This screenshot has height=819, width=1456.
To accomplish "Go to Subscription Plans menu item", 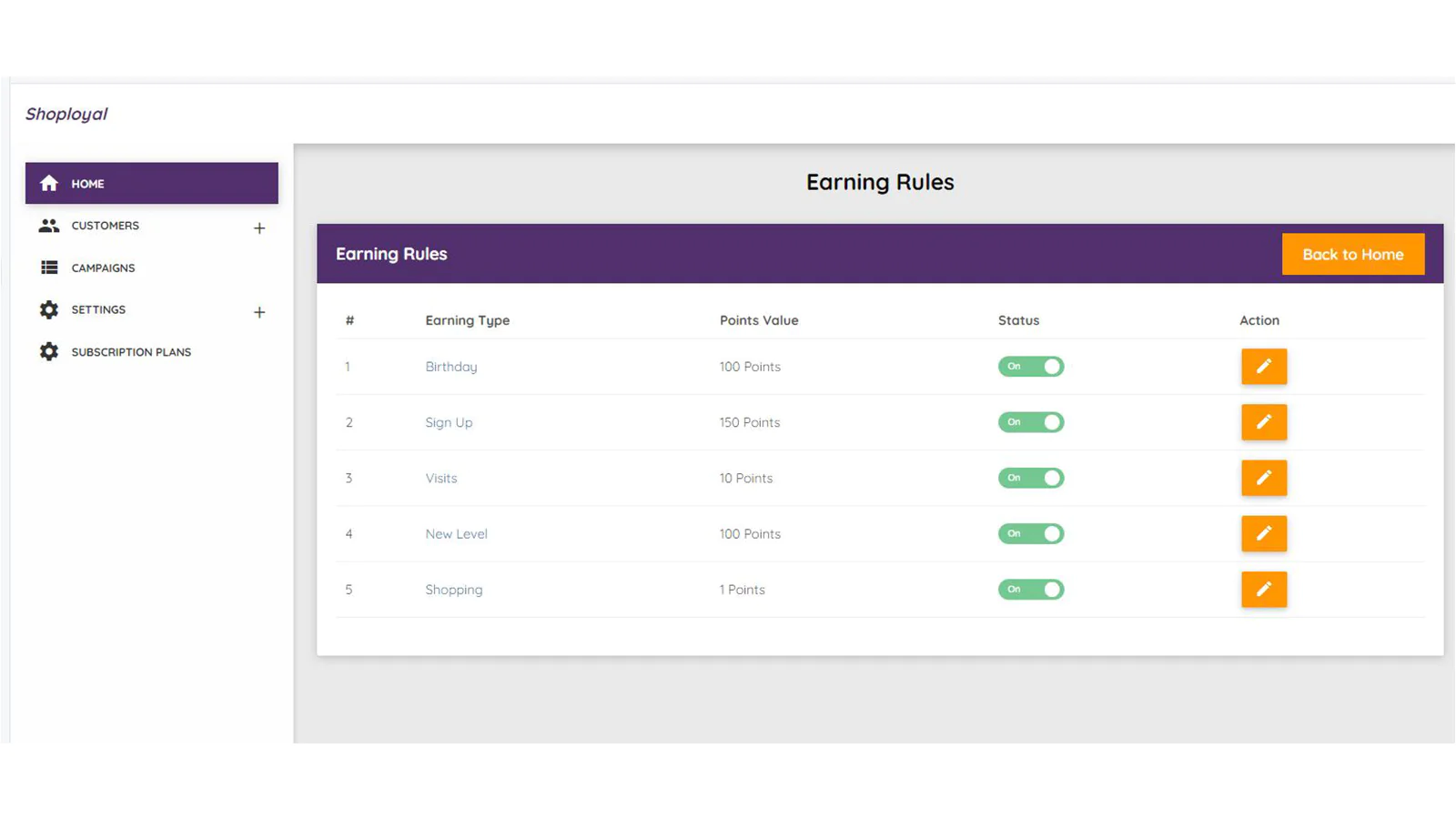I will point(131,352).
